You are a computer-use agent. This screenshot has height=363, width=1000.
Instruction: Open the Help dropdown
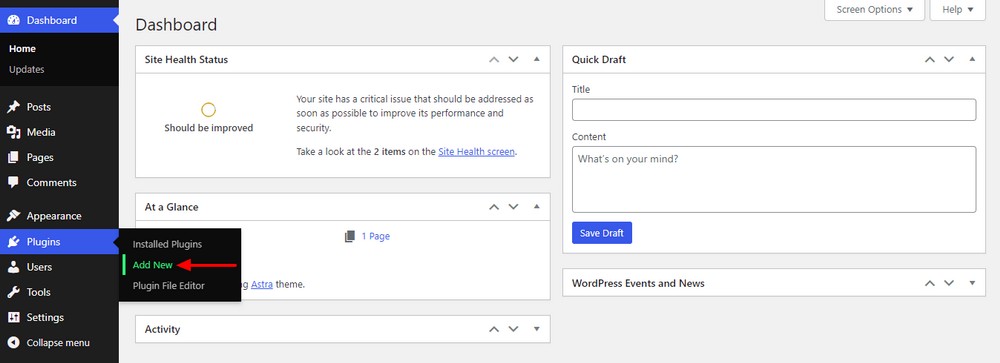pyautogui.click(x=957, y=10)
